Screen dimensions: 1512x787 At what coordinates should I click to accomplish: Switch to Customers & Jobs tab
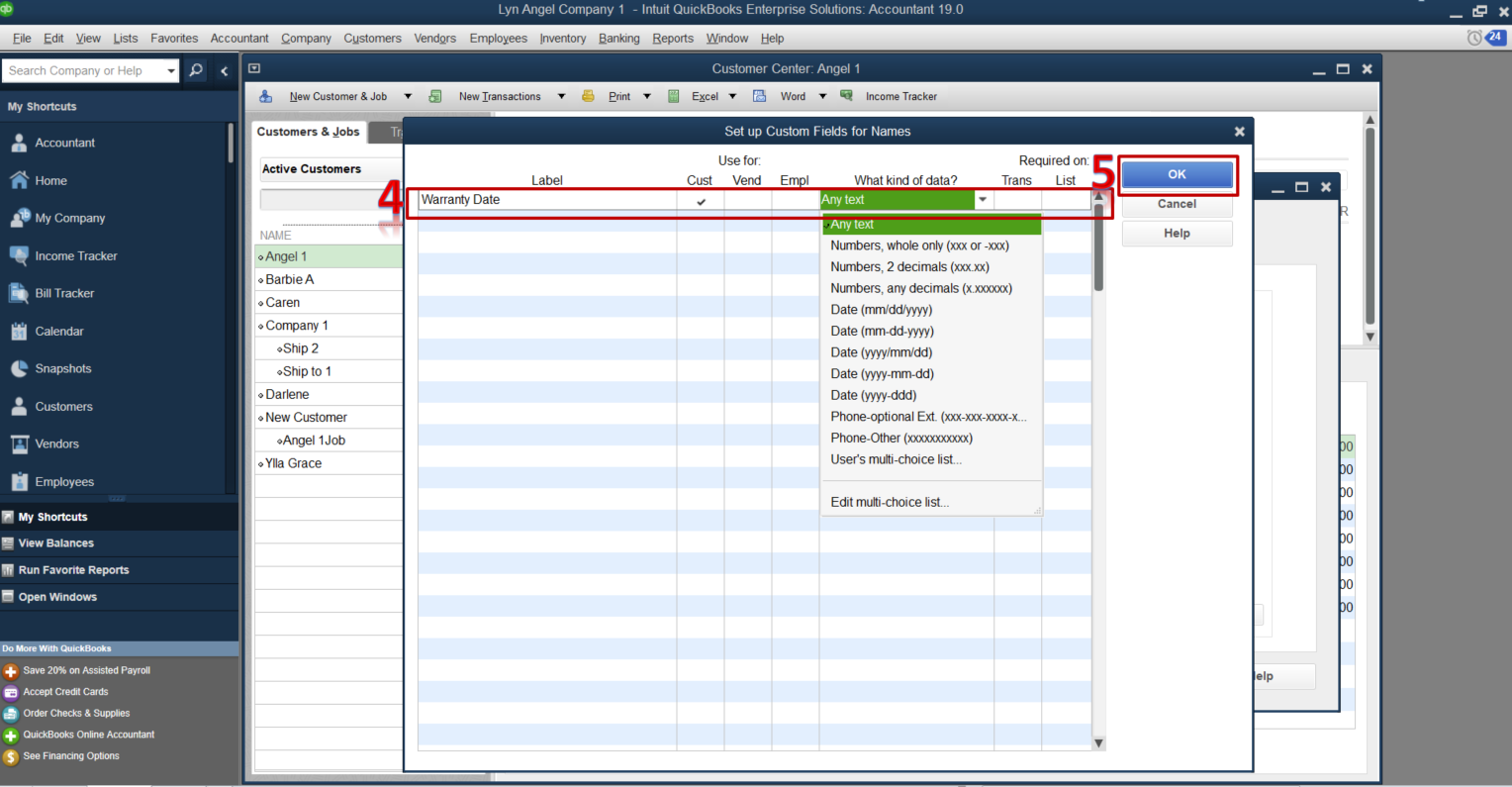(x=309, y=132)
